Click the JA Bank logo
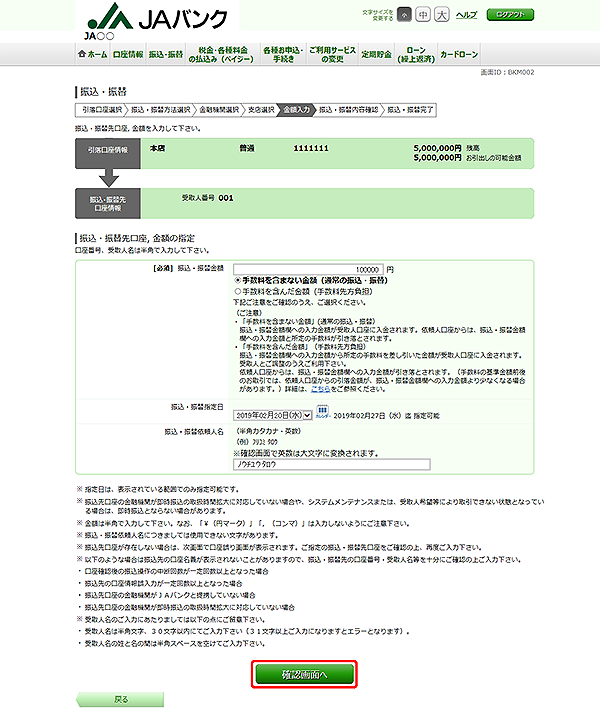The height and width of the screenshot is (726, 600). [x=157, y=20]
